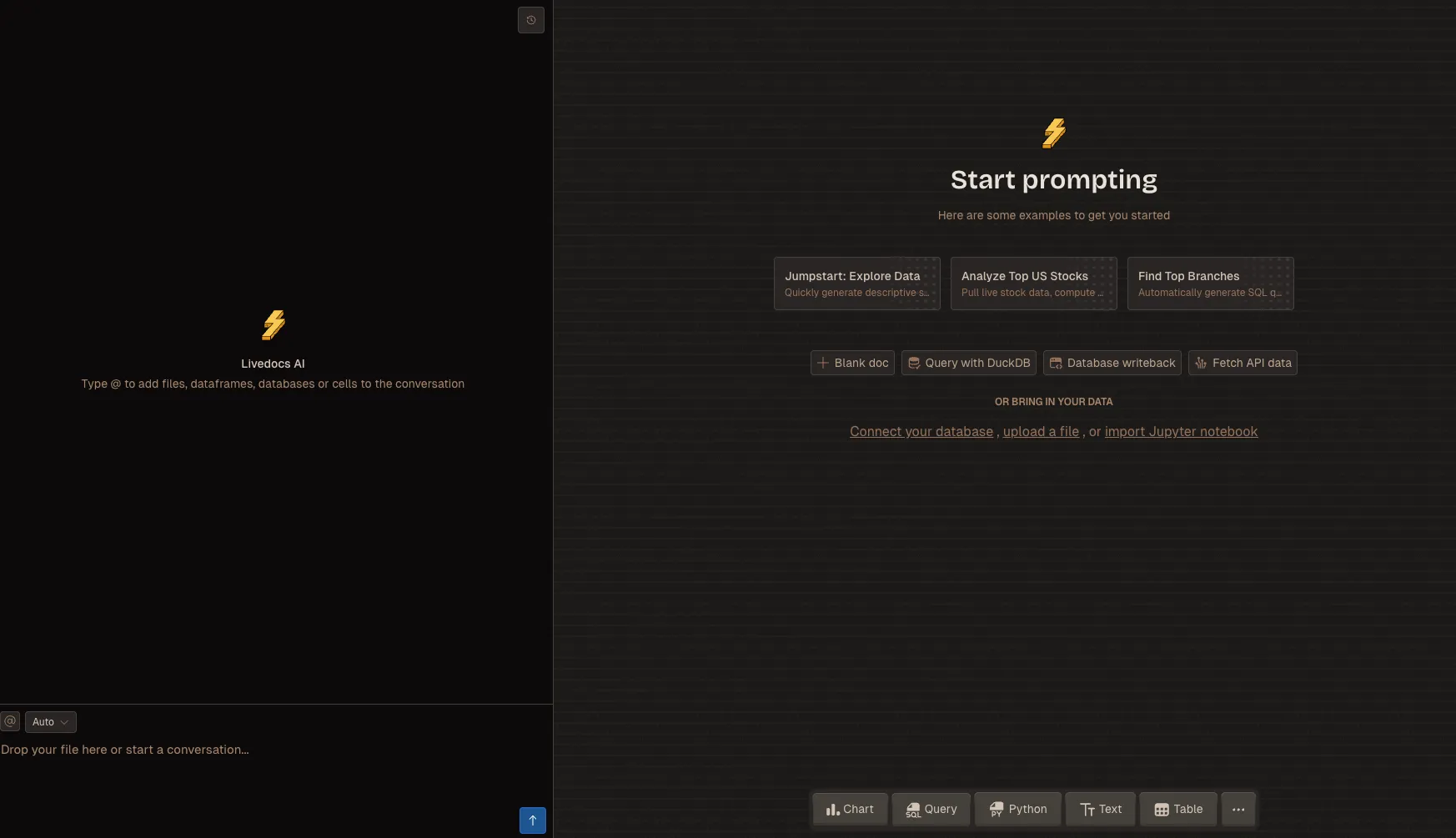Open the Analyze Top US Stocks example
The width and height of the screenshot is (1456, 838).
(1033, 284)
